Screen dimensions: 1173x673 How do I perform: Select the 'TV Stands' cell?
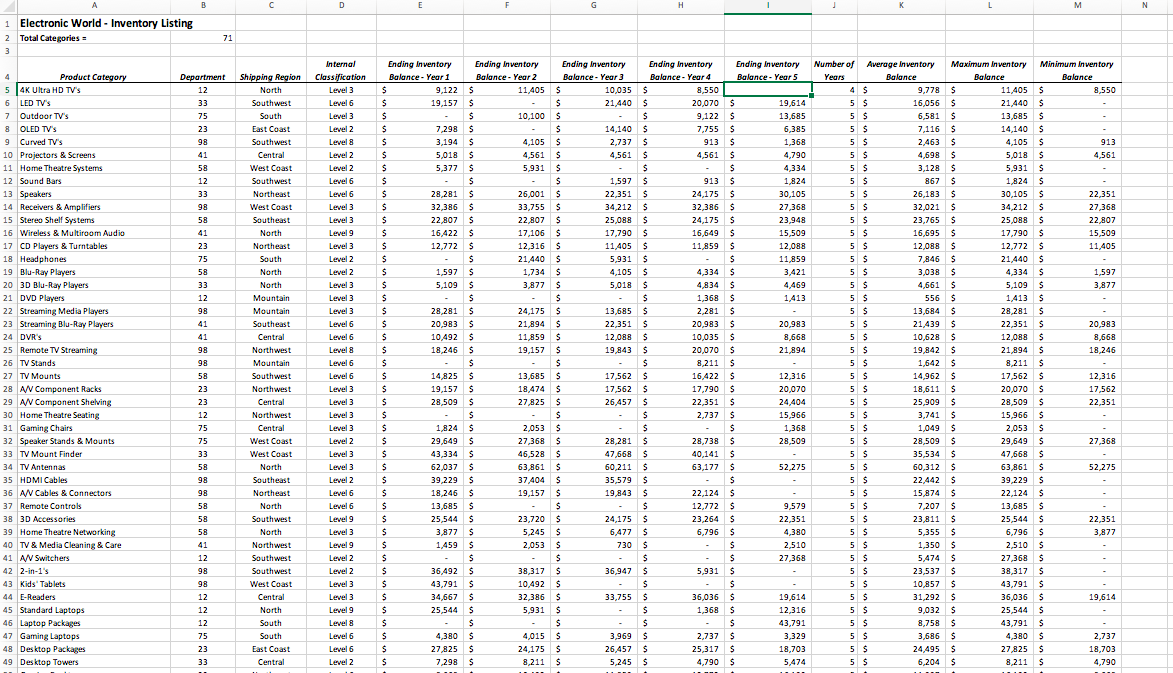click(x=94, y=363)
